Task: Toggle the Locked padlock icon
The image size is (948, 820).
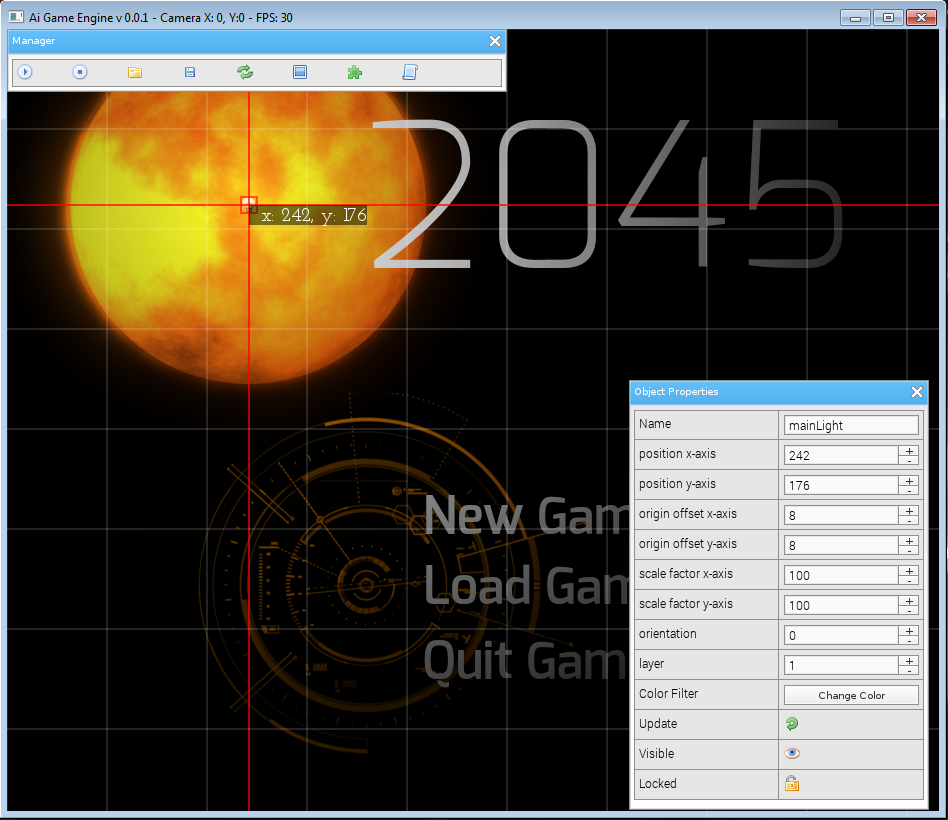Action: [792, 784]
